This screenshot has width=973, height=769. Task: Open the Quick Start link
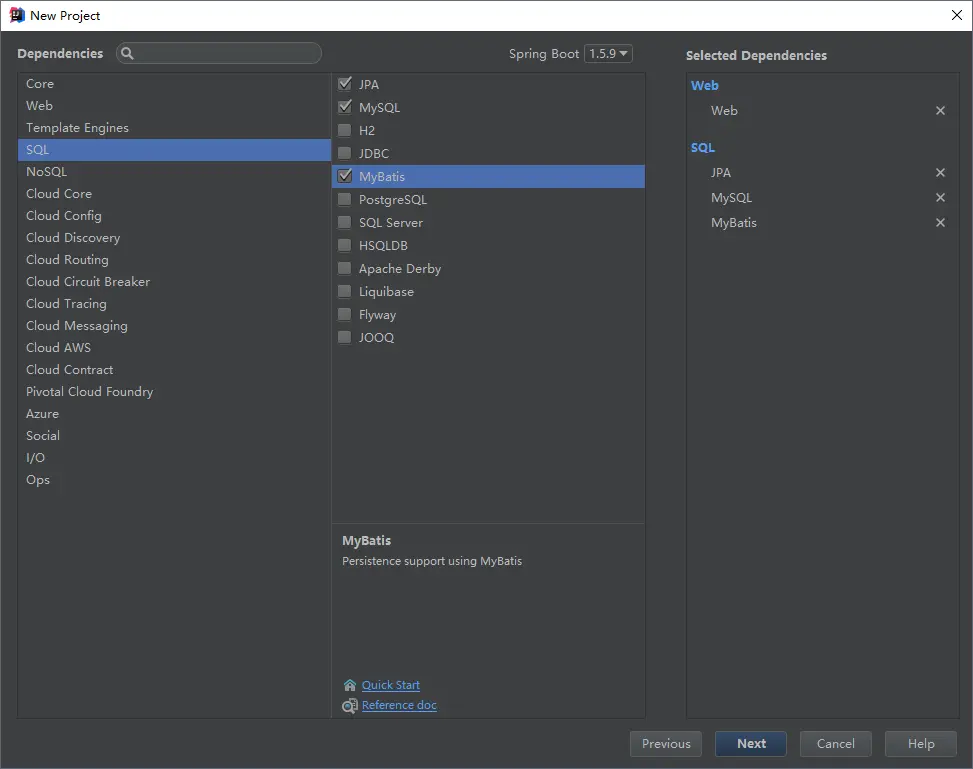pyautogui.click(x=391, y=685)
